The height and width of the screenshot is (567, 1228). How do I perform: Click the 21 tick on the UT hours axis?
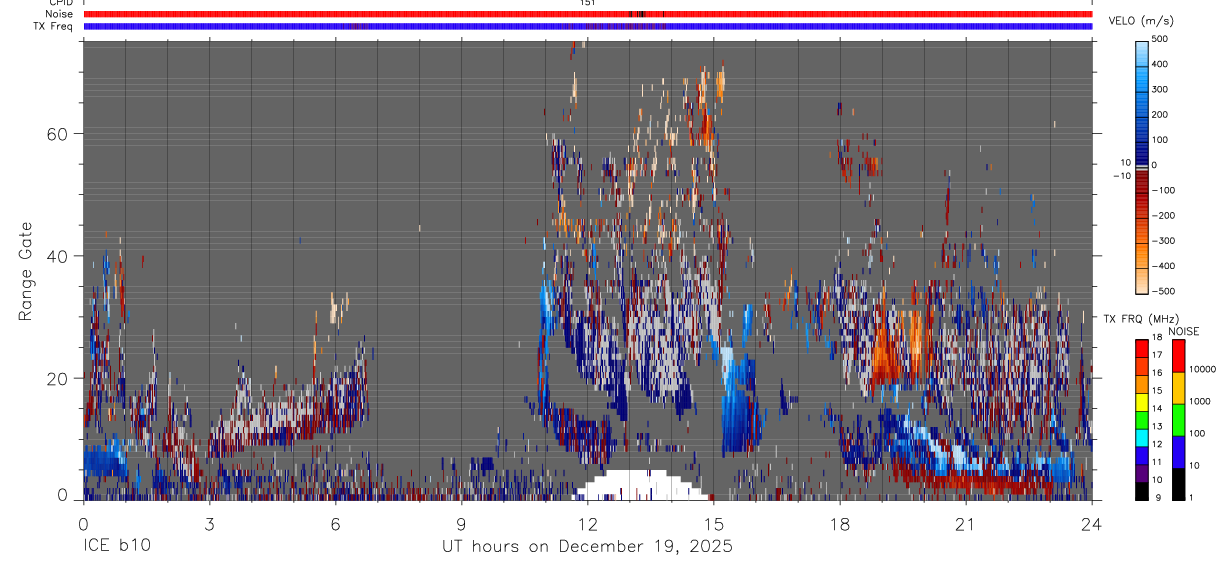(965, 522)
